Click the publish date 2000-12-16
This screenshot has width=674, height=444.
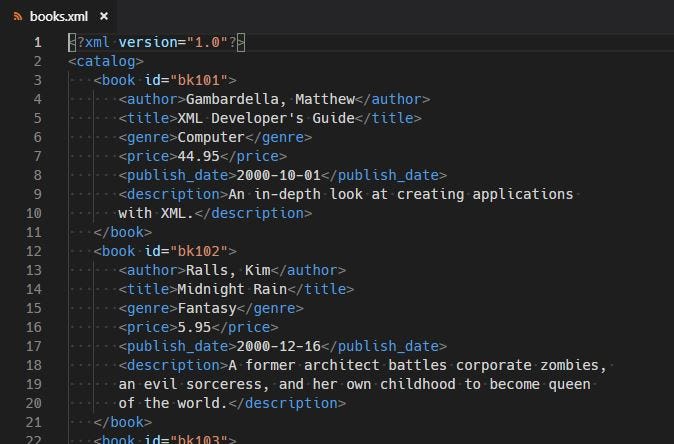[x=279, y=346]
